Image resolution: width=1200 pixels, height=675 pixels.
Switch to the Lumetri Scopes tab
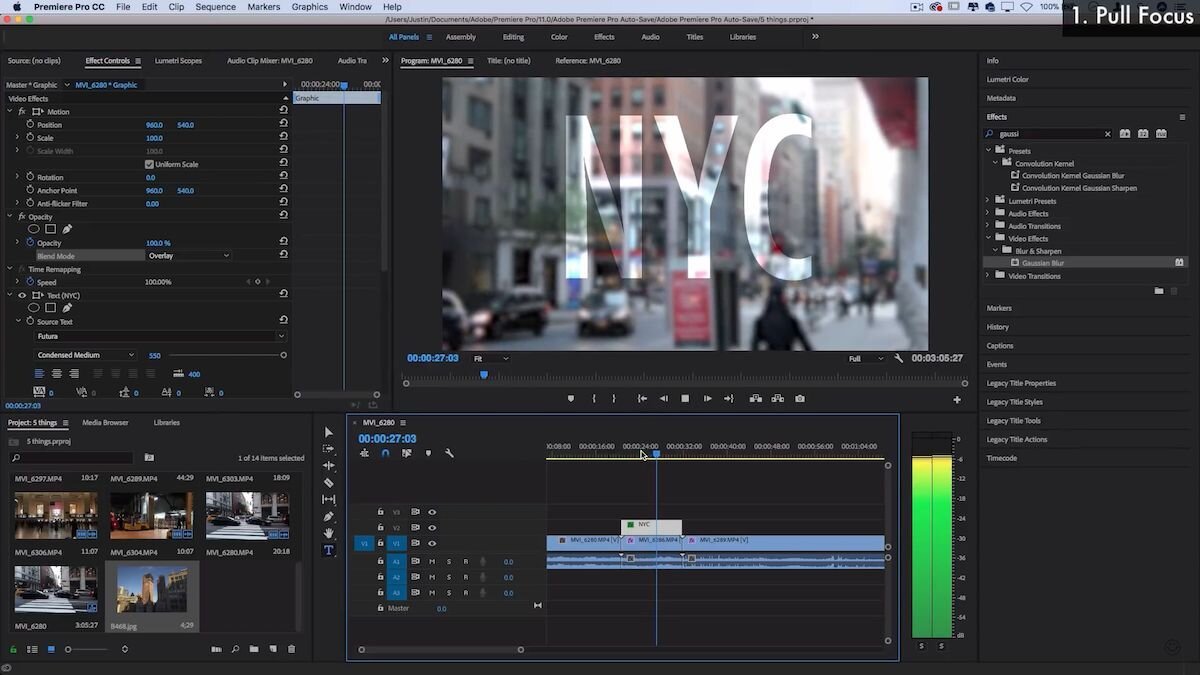coord(177,61)
